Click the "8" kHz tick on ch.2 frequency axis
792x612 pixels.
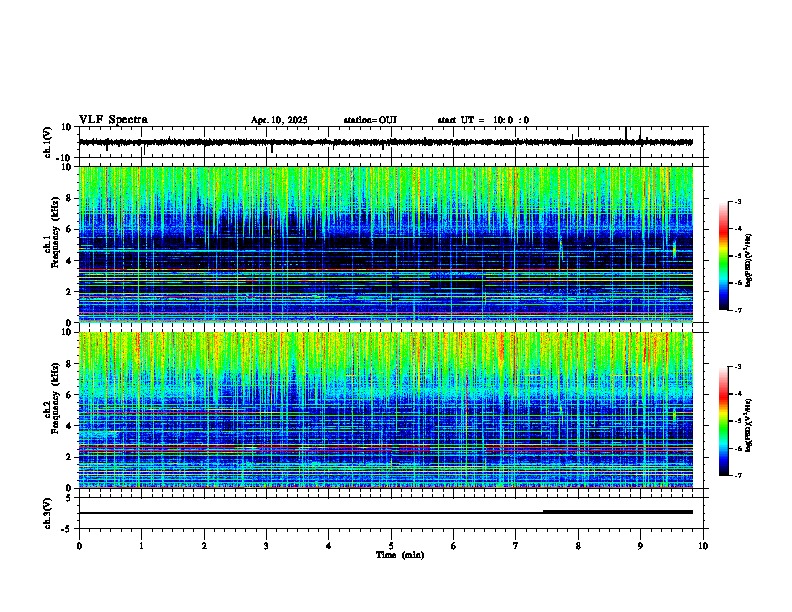70,364
